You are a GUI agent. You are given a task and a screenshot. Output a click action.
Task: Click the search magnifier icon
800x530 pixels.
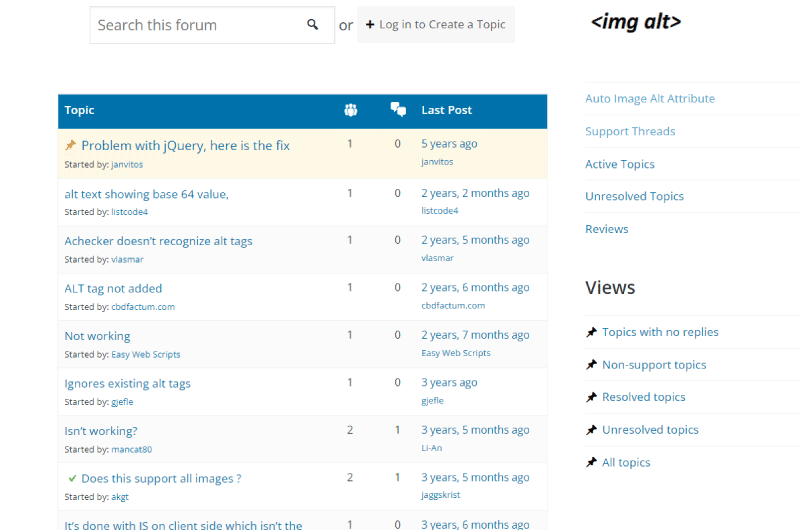(x=312, y=24)
